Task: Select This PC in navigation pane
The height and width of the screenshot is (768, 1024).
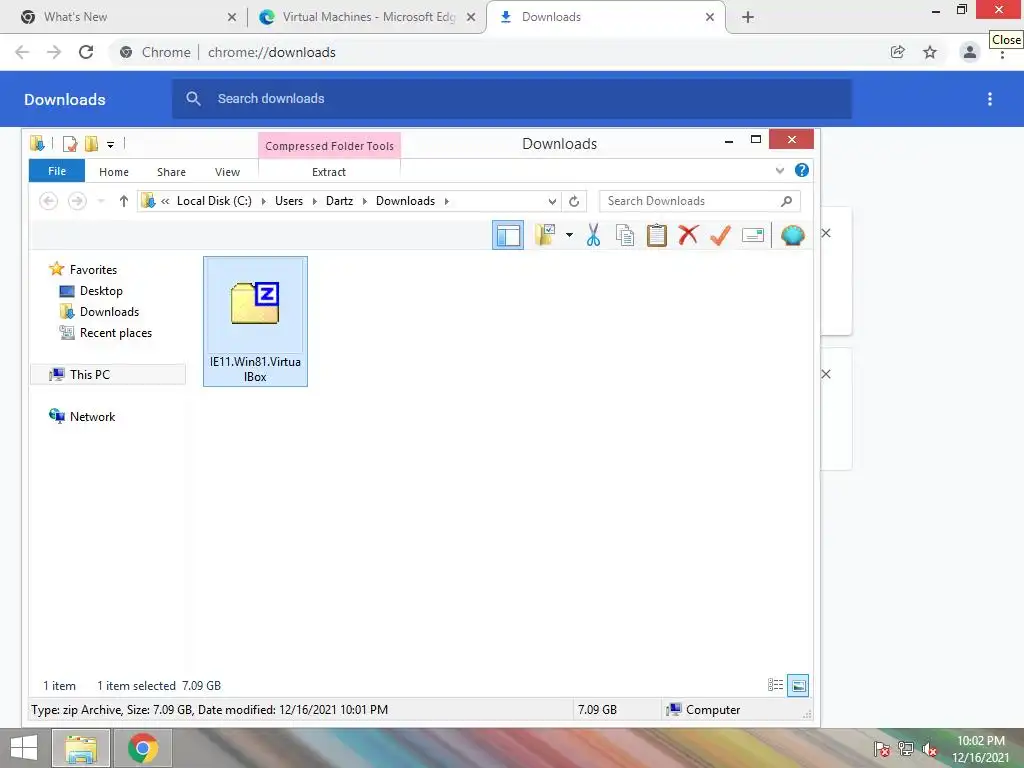Action: (x=108, y=374)
